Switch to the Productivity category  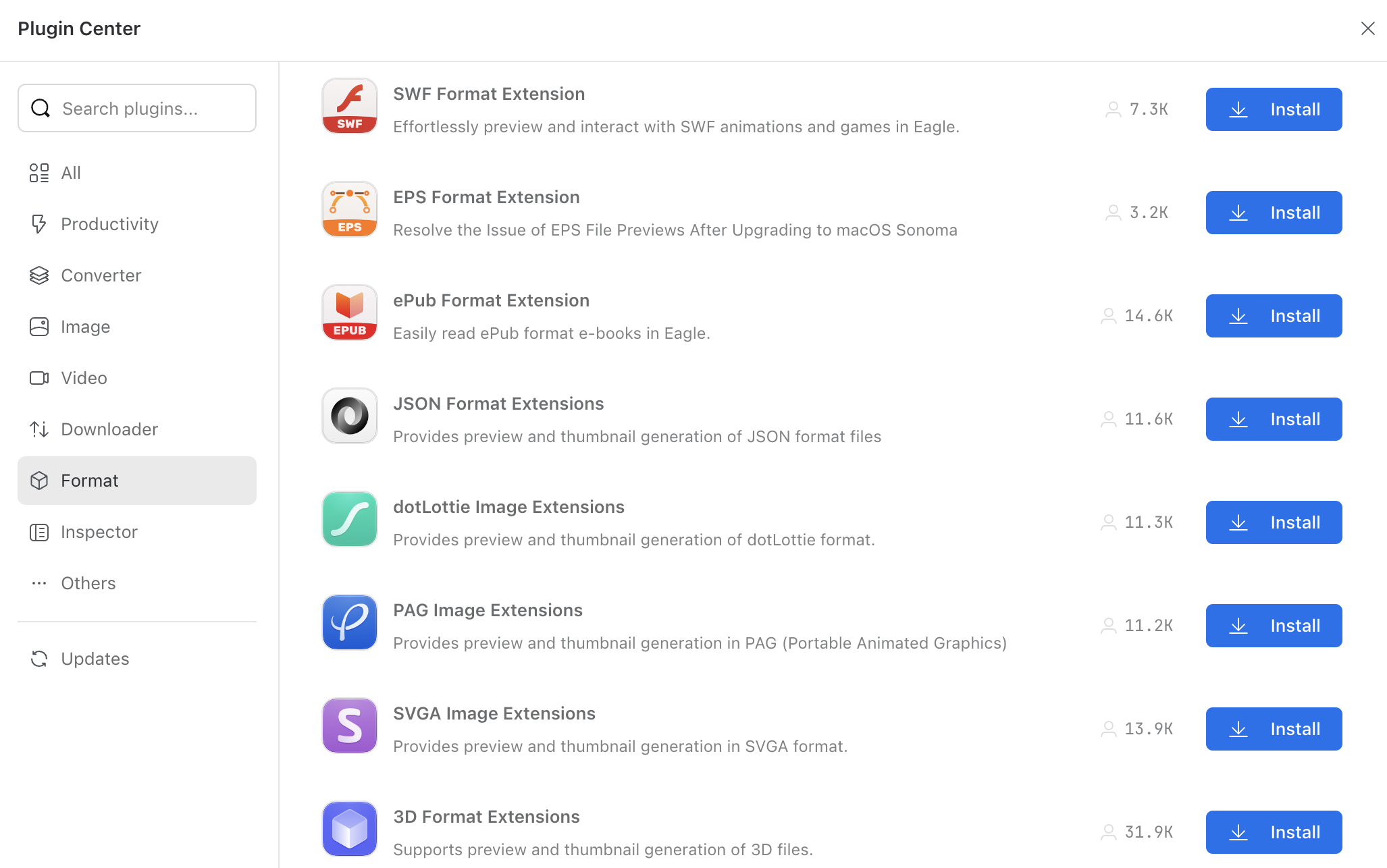pyautogui.click(x=109, y=224)
